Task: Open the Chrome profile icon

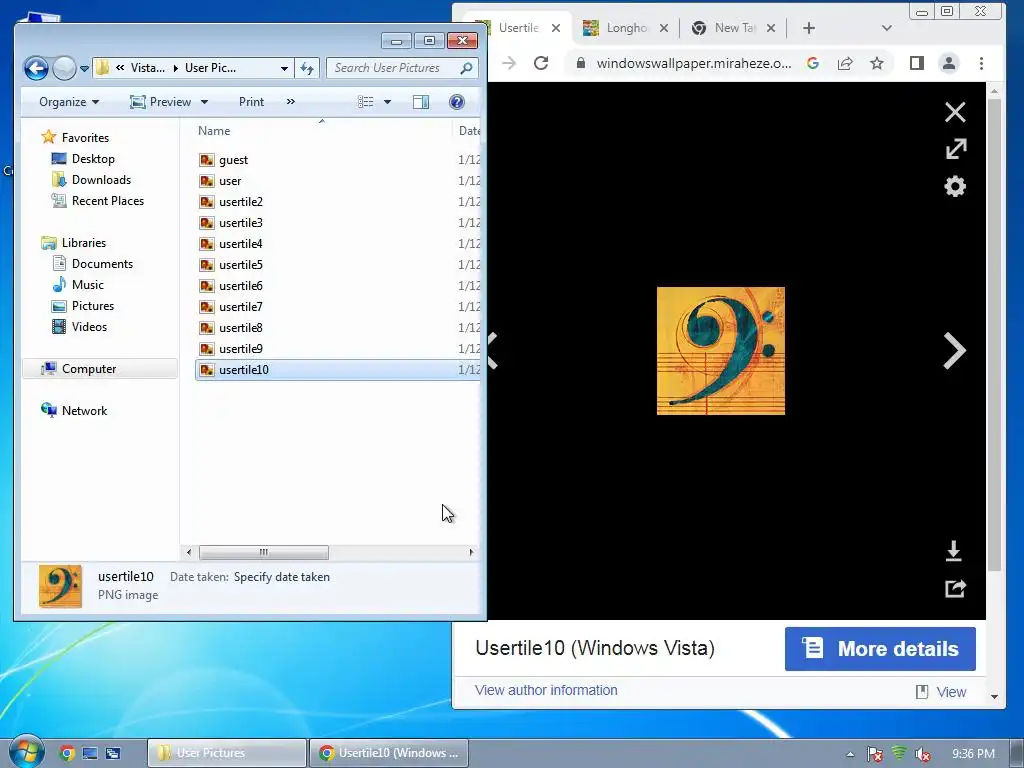Action: [x=949, y=63]
